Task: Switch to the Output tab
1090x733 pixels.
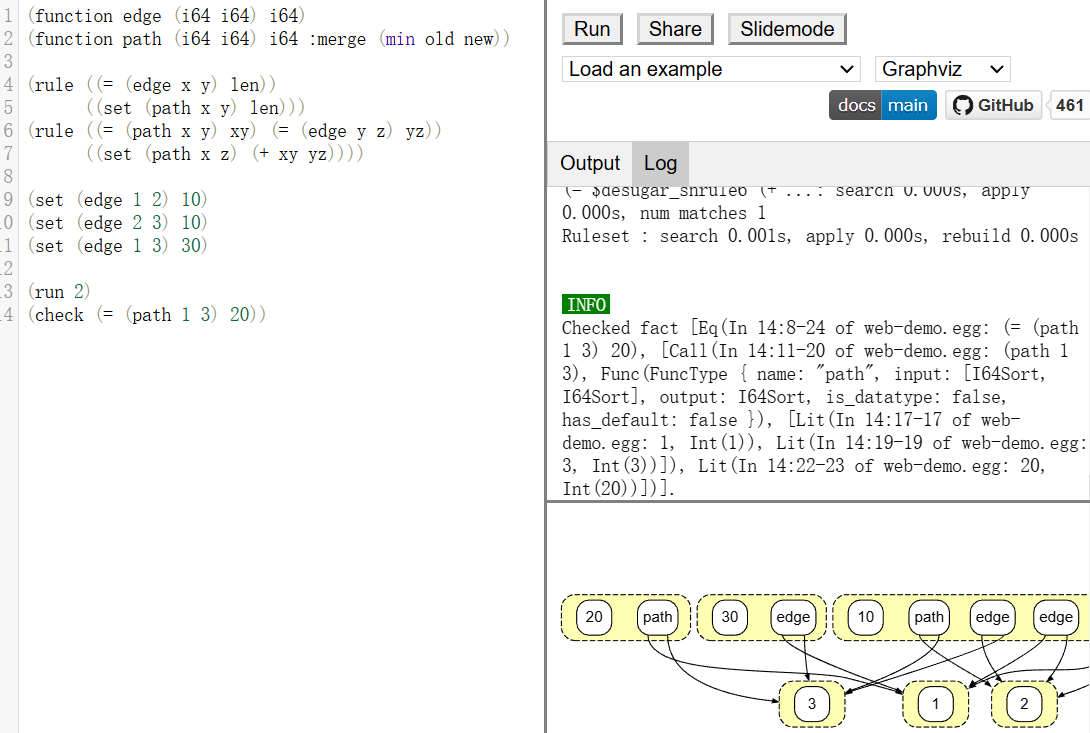Action: (590, 163)
